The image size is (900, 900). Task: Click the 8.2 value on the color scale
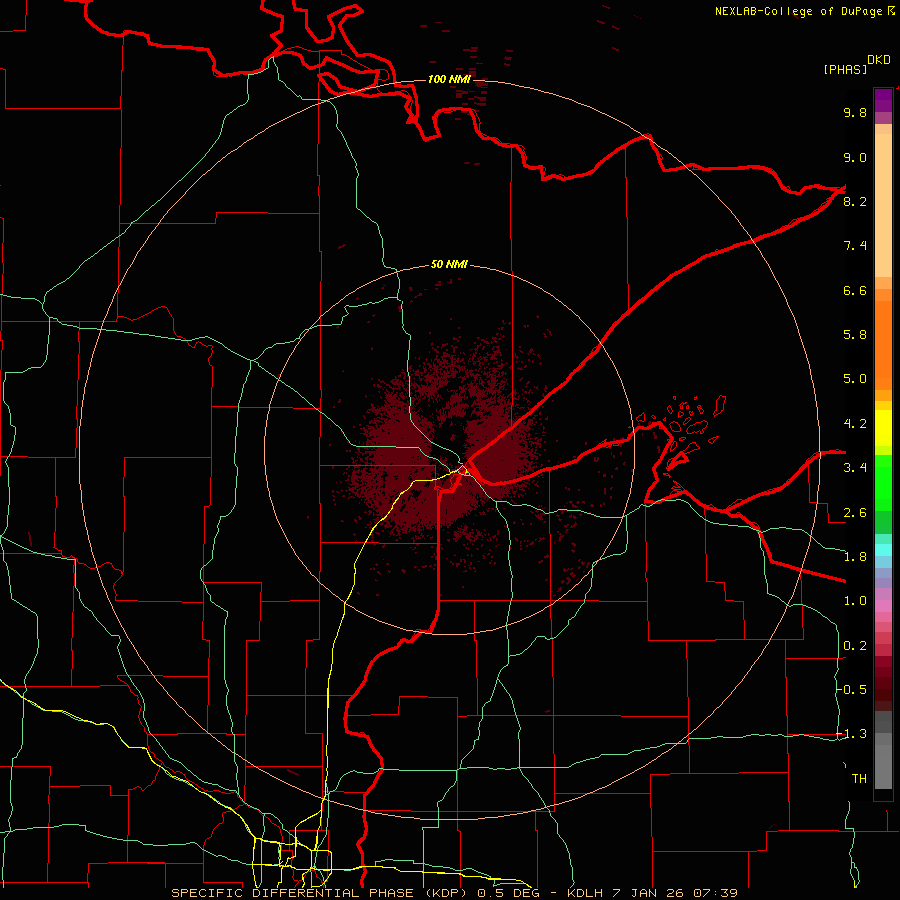coord(855,201)
